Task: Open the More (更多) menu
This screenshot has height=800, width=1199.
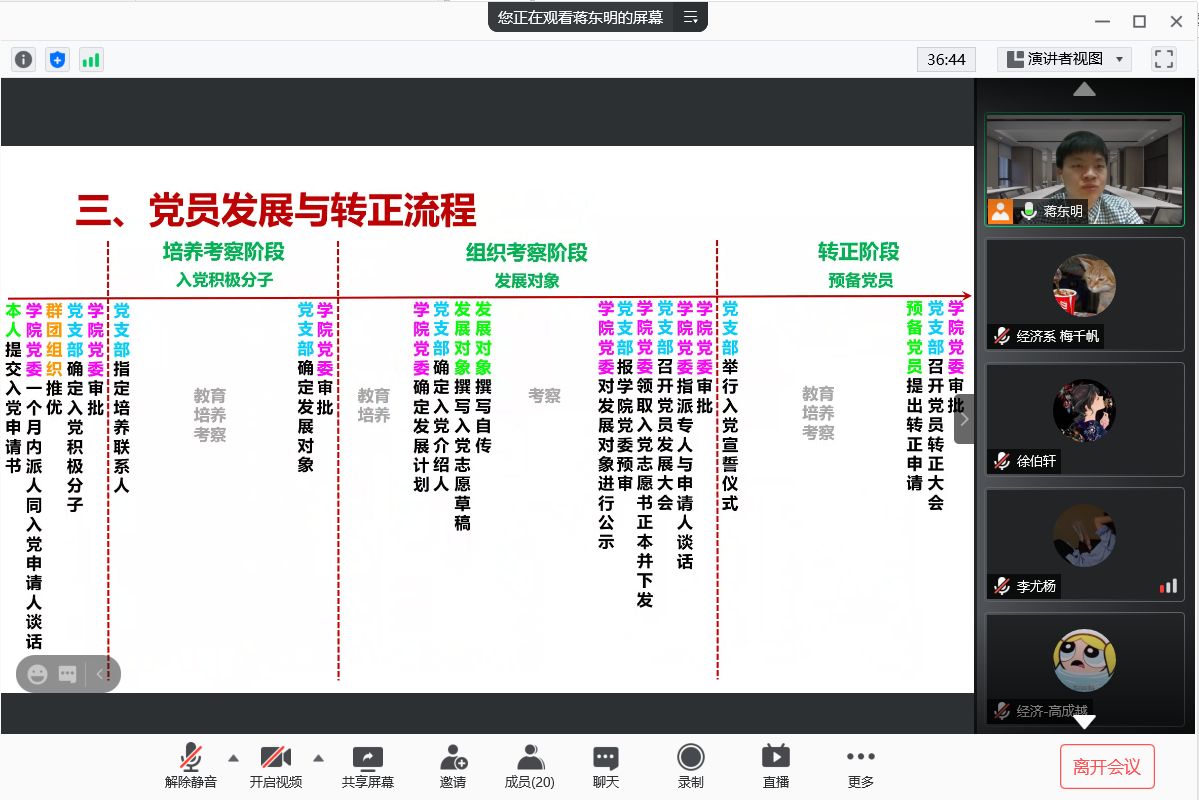Action: (x=860, y=766)
